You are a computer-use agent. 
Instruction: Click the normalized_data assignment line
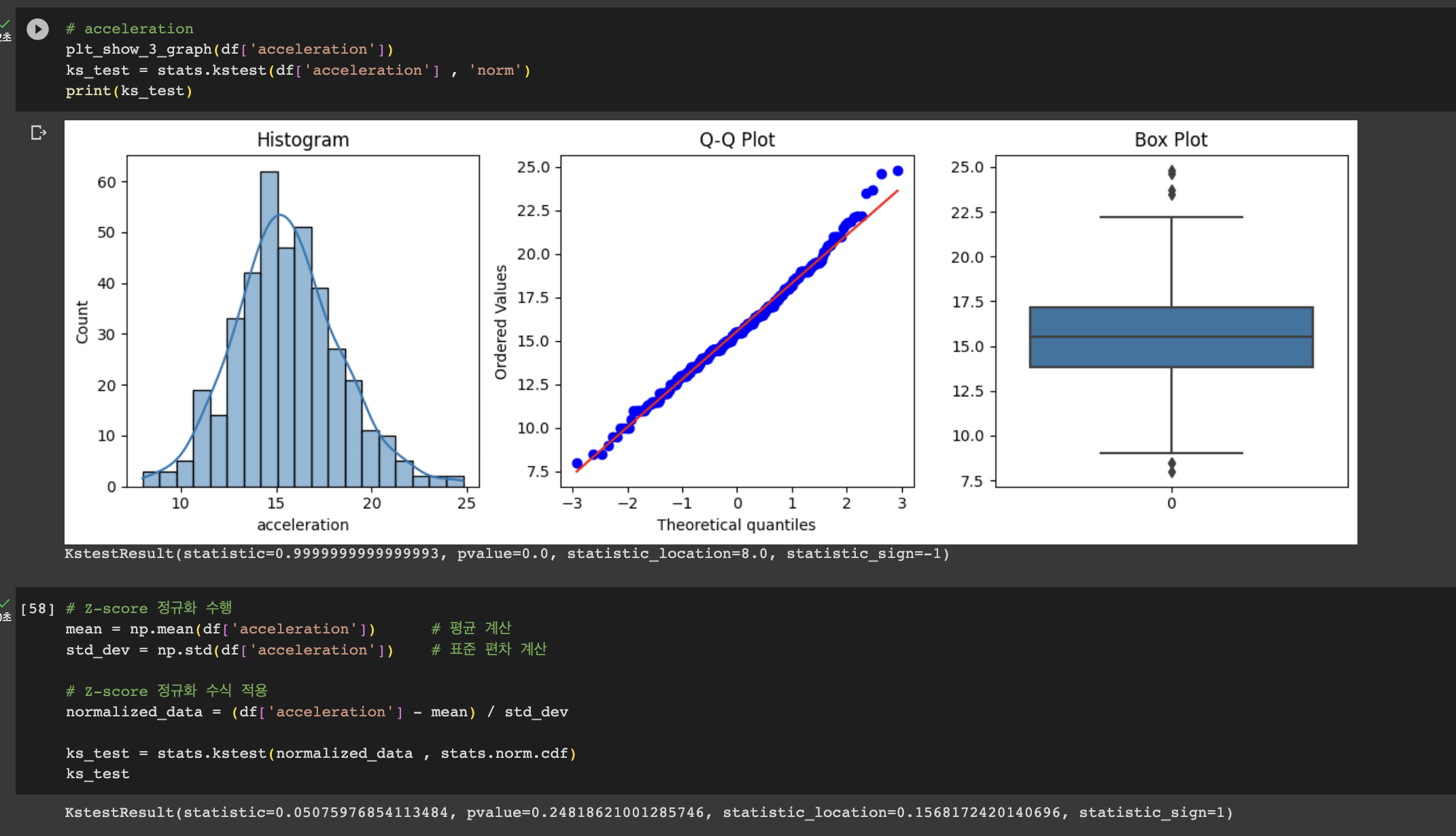coord(316,712)
